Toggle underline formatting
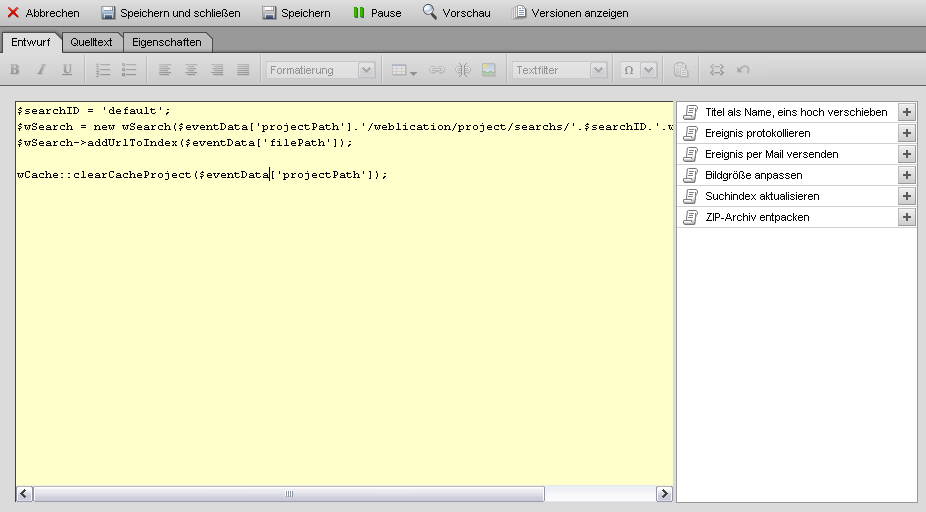 [x=67, y=70]
